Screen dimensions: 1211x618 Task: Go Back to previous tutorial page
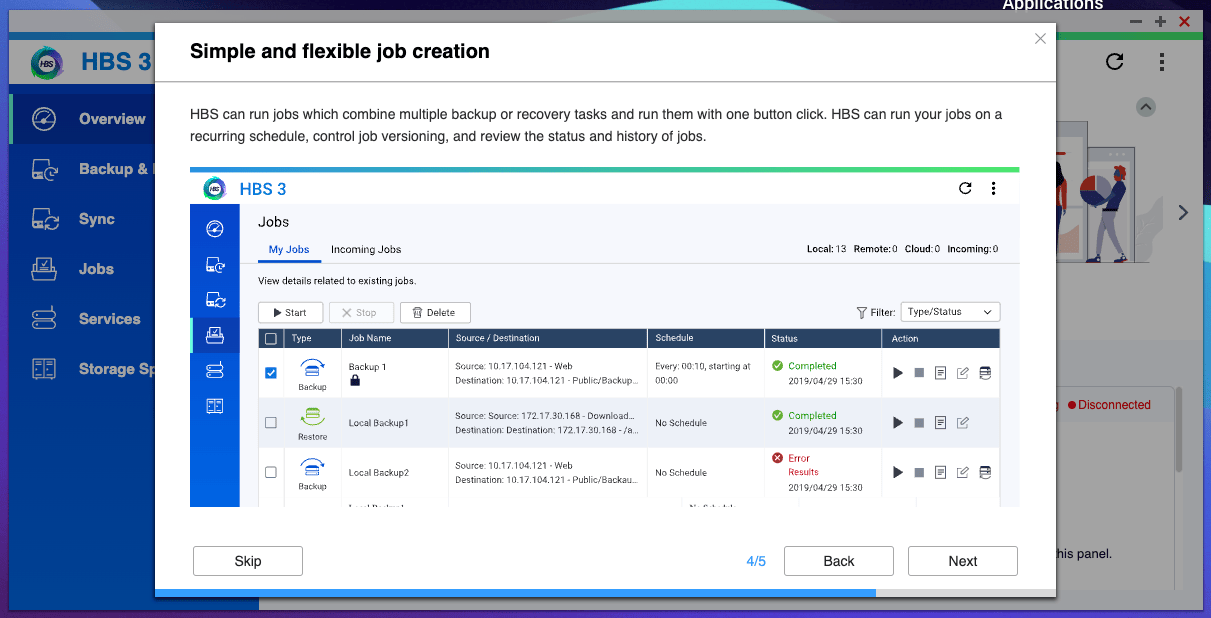pos(838,561)
